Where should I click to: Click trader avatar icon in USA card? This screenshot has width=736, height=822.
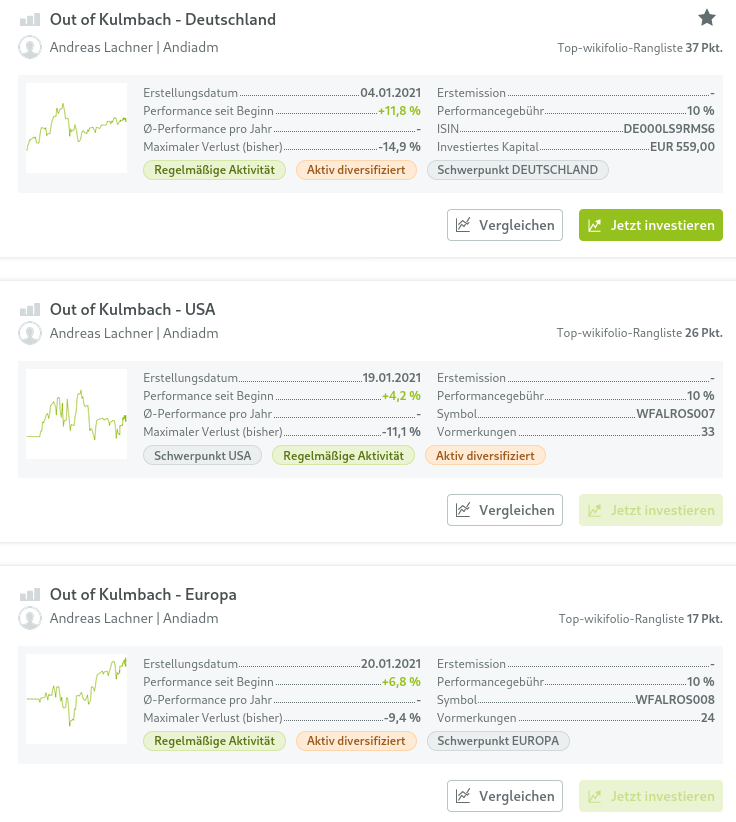(30, 333)
